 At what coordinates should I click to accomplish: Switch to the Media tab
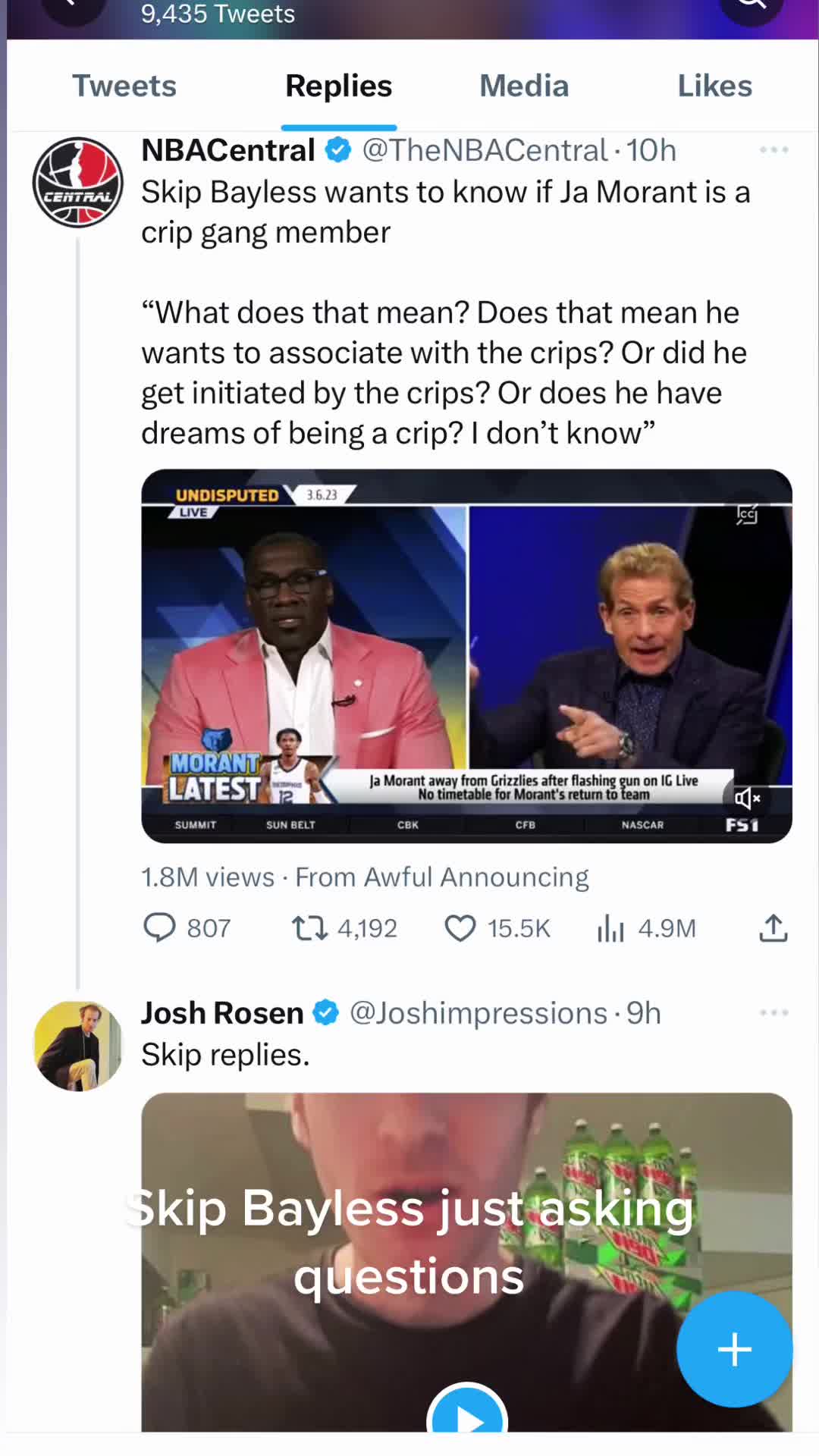pos(524,86)
